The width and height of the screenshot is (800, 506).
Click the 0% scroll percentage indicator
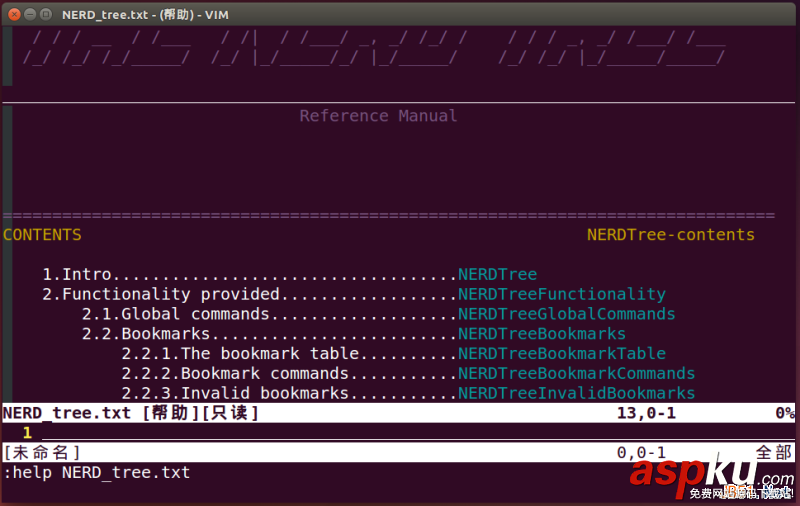pyautogui.click(x=785, y=413)
